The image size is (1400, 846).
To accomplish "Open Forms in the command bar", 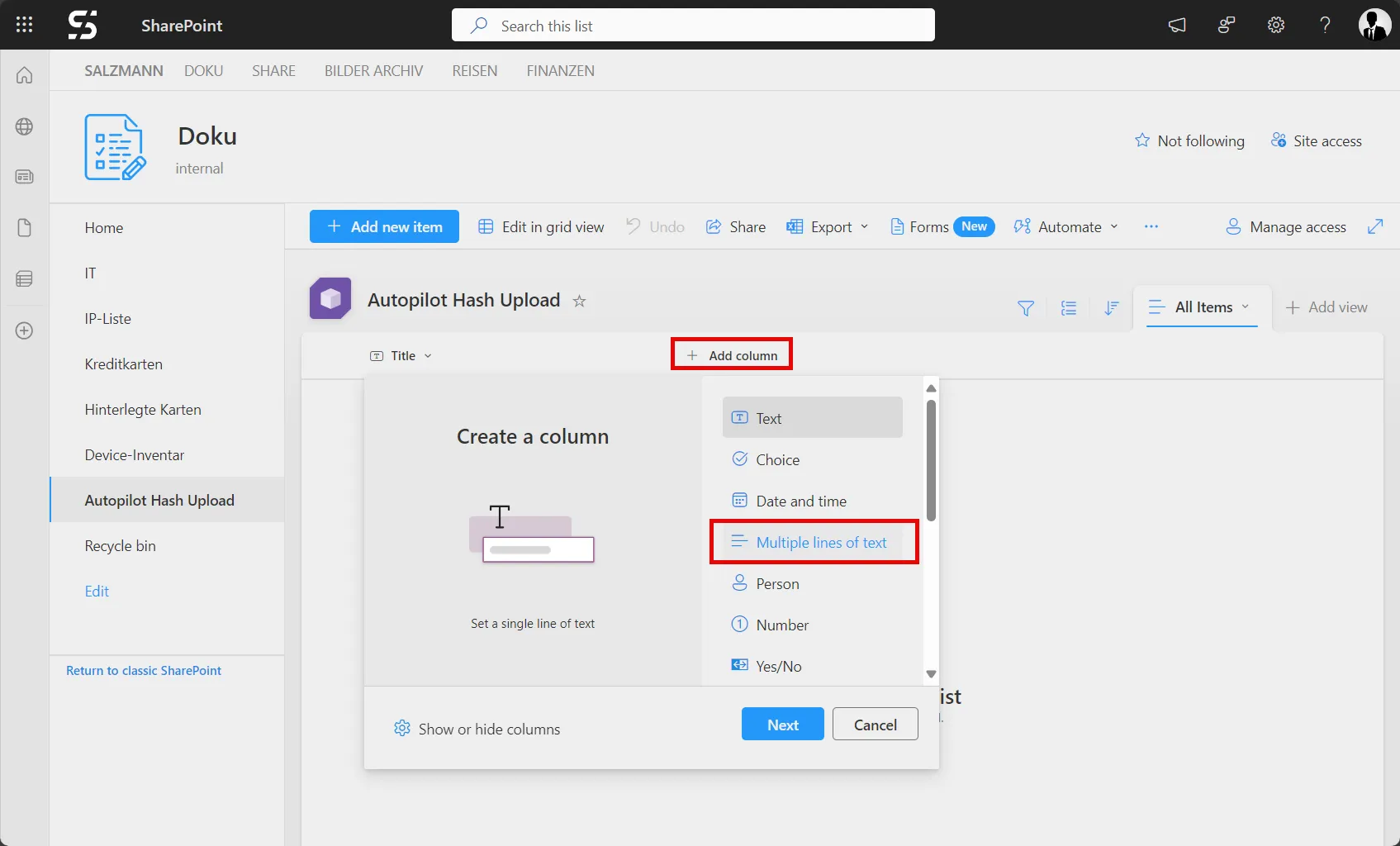I will pos(942,226).
